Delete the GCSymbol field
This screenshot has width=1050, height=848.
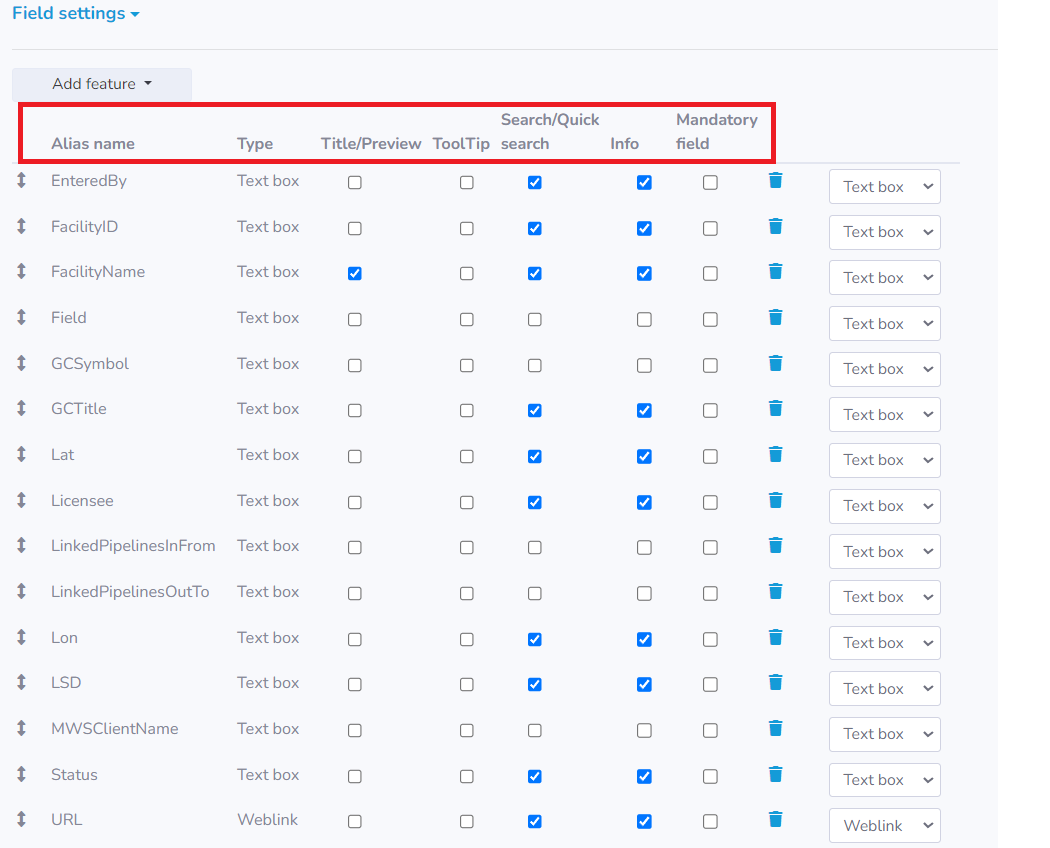pos(775,363)
